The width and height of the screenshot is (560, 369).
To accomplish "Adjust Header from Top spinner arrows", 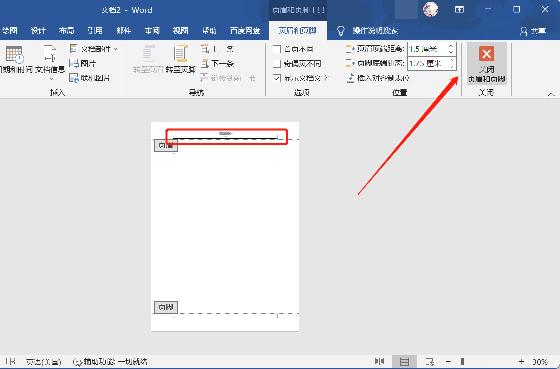I will point(451,49).
